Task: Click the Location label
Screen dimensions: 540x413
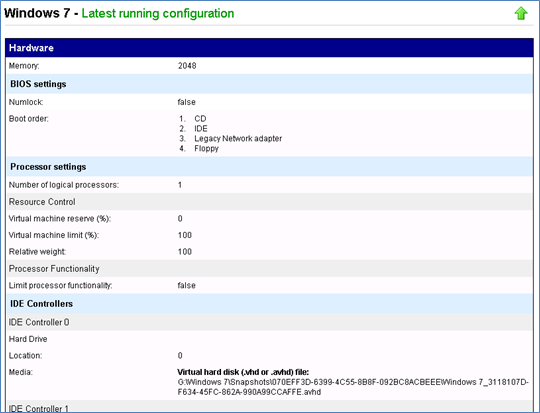Action: point(25,356)
